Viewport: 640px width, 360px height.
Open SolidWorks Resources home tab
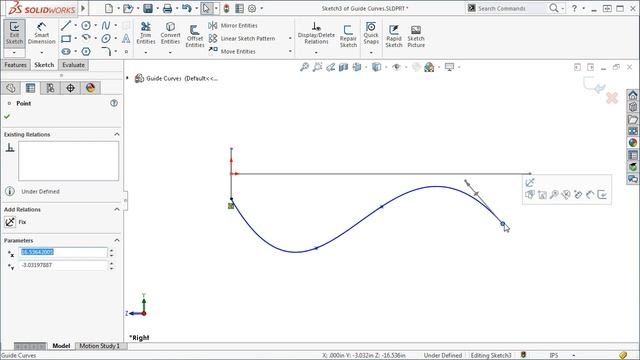(633, 95)
